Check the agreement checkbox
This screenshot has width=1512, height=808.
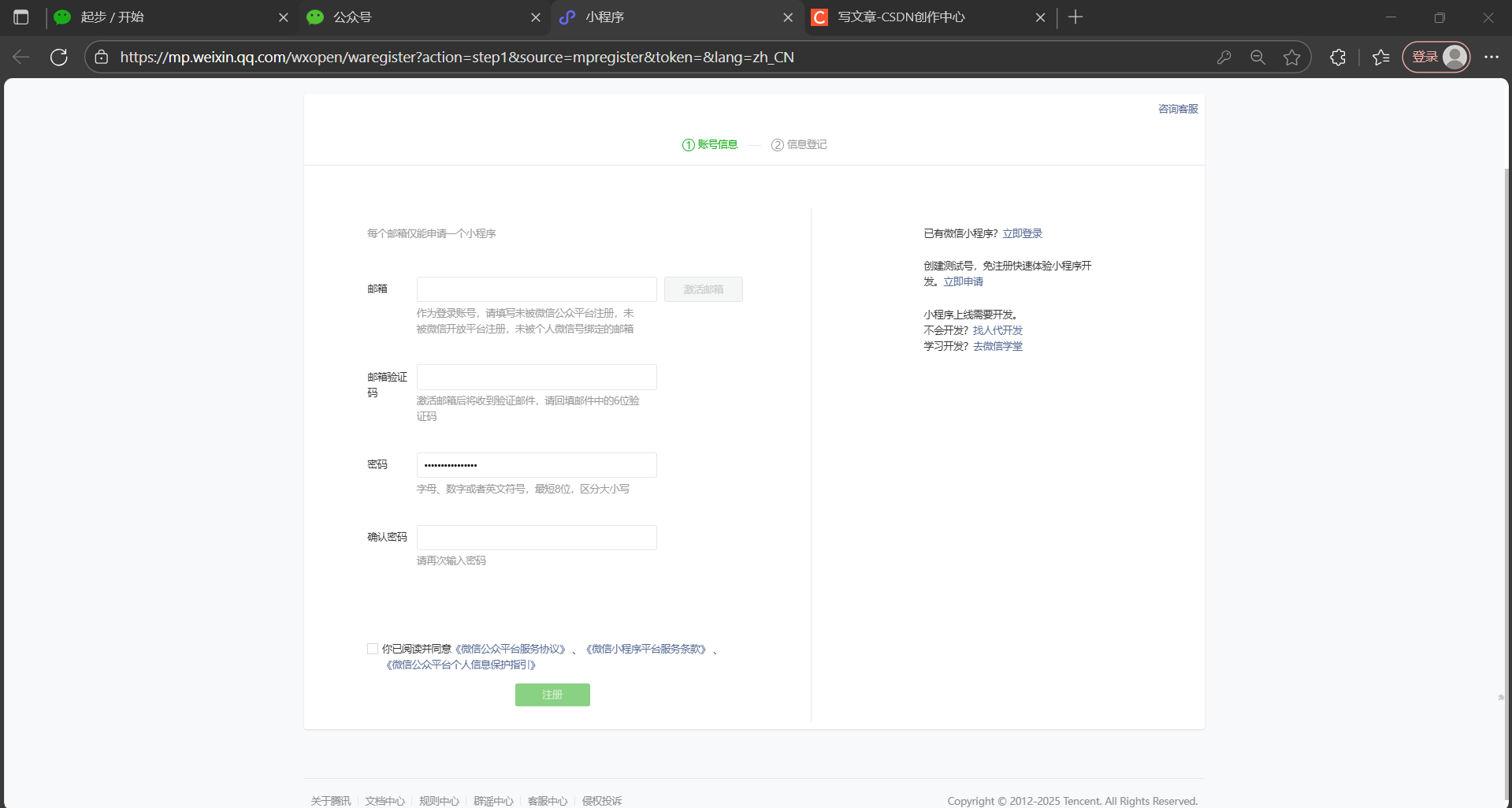373,649
